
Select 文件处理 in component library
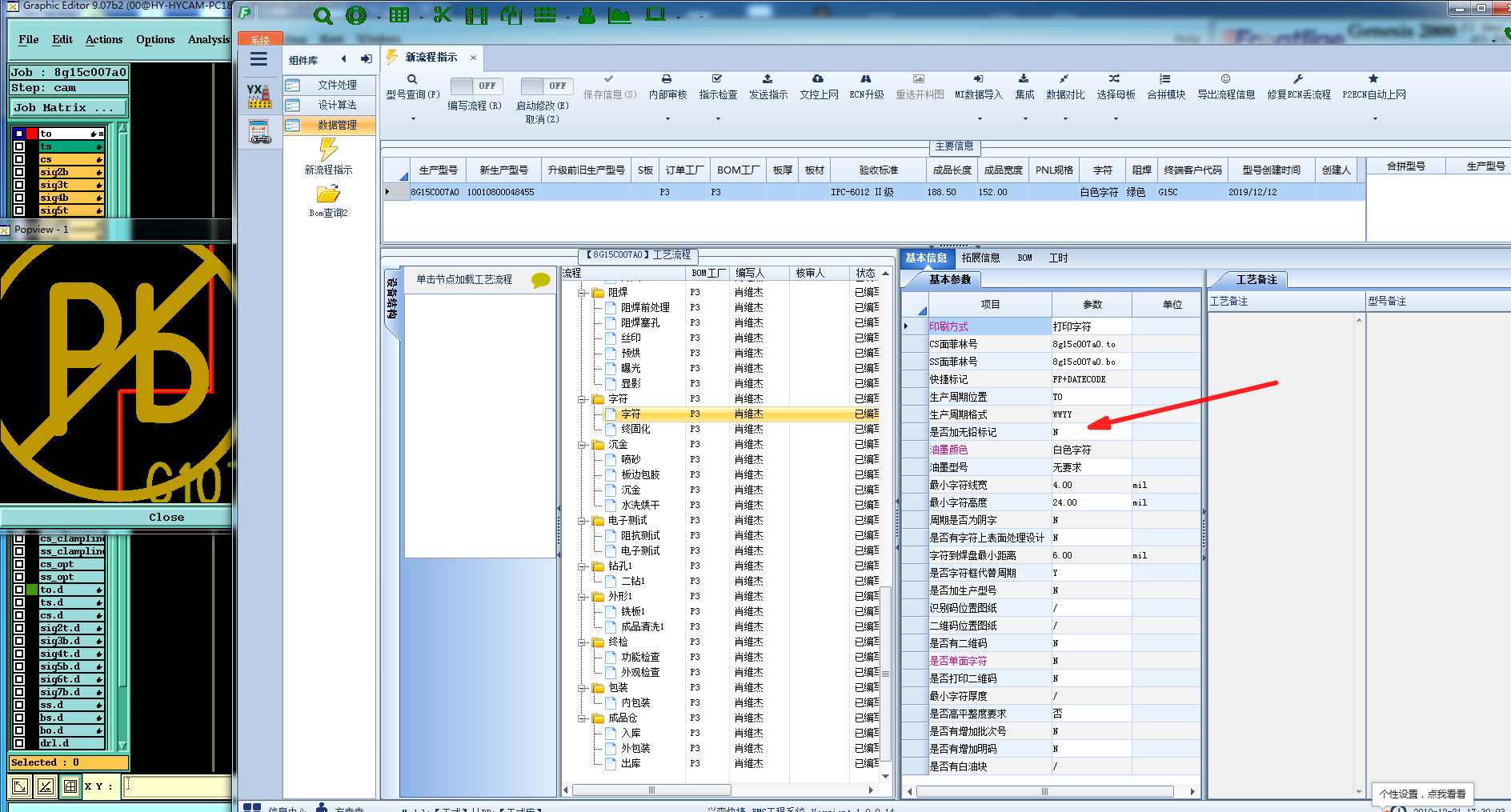coord(330,85)
